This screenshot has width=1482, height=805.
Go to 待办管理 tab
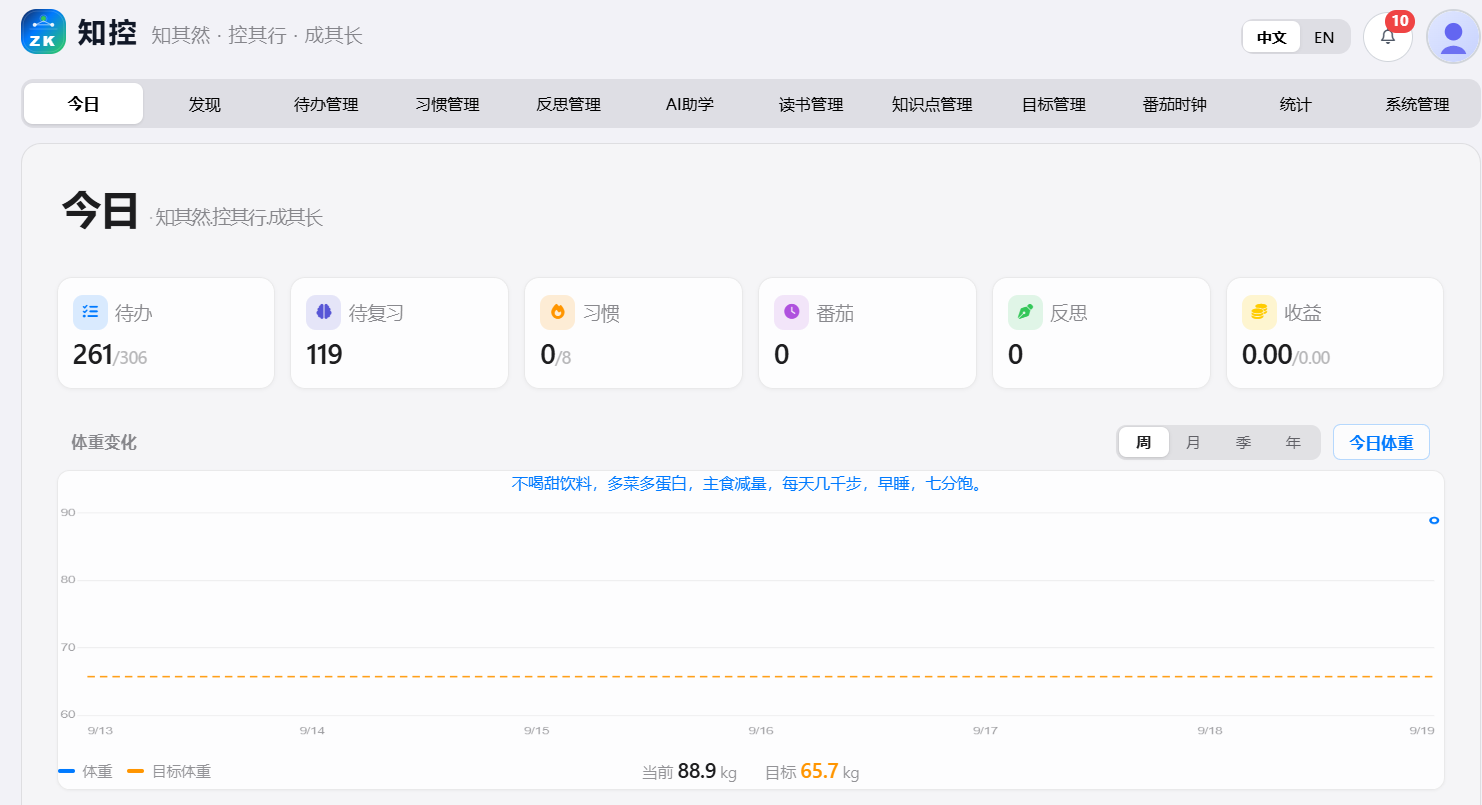tap(326, 104)
